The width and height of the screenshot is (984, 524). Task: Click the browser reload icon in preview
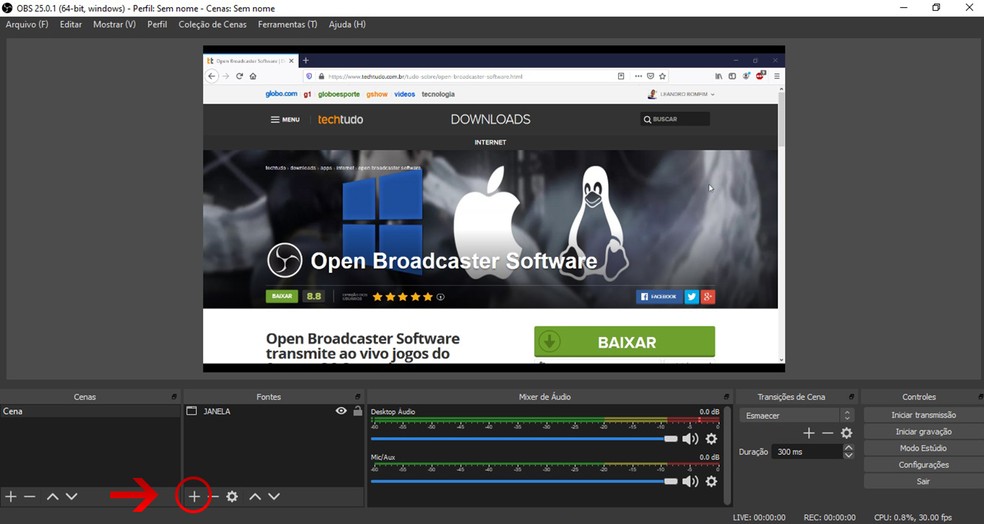[x=239, y=76]
